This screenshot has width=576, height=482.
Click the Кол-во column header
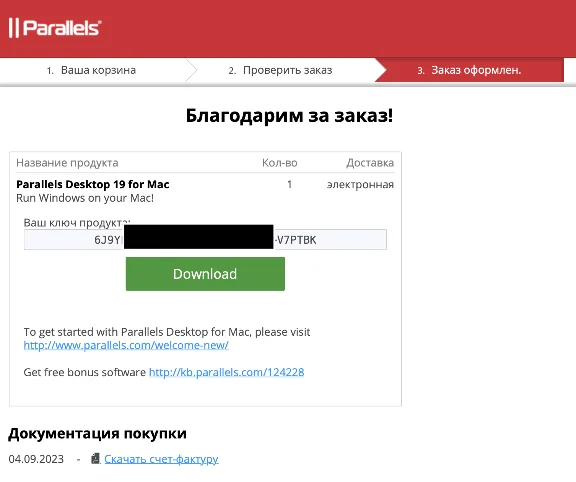[x=280, y=163]
